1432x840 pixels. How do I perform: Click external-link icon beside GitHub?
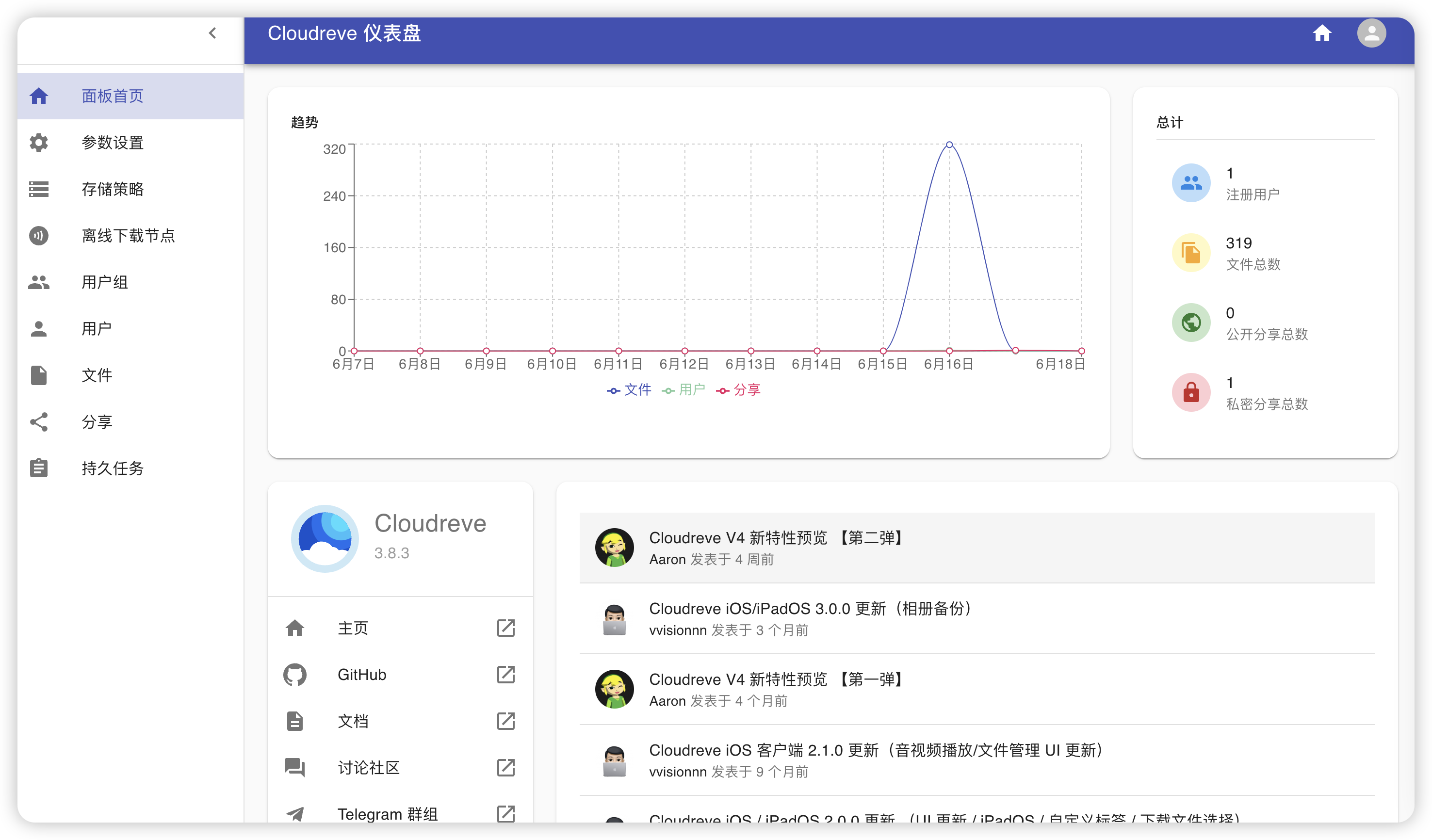click(505, 674)
